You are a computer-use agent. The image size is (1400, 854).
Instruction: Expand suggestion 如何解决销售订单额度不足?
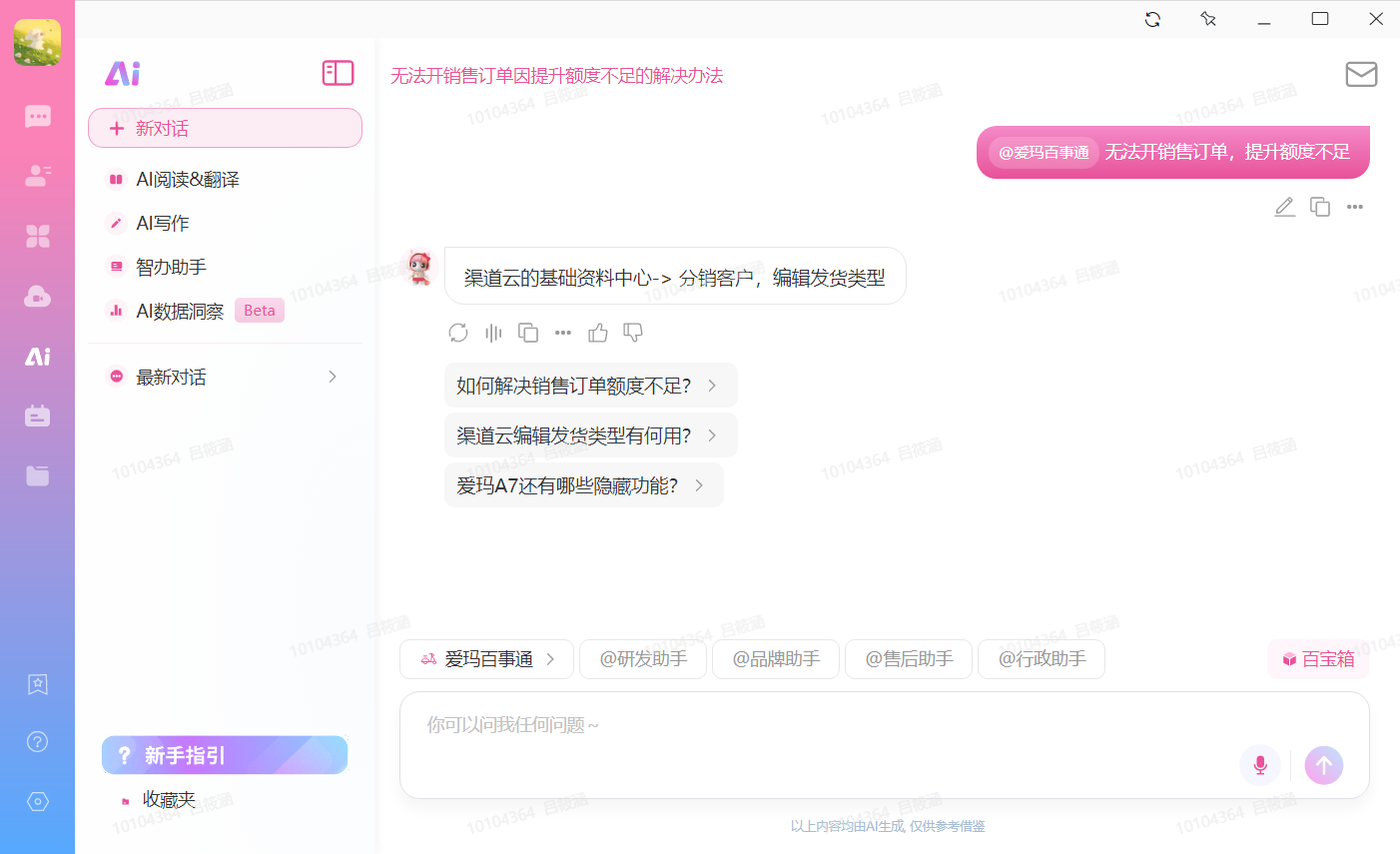[x=590, y=386]
